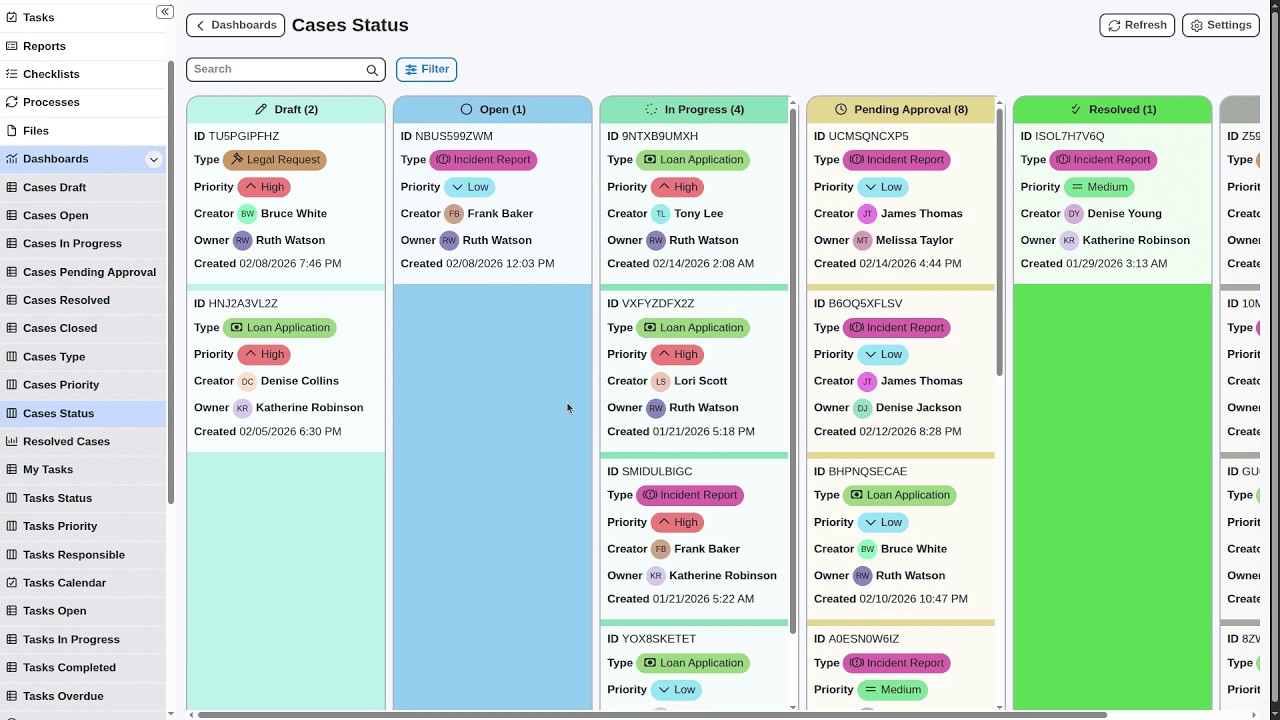Click Bruce White's BW avatar on card TU5PGIPFHZ

point(247,214)
